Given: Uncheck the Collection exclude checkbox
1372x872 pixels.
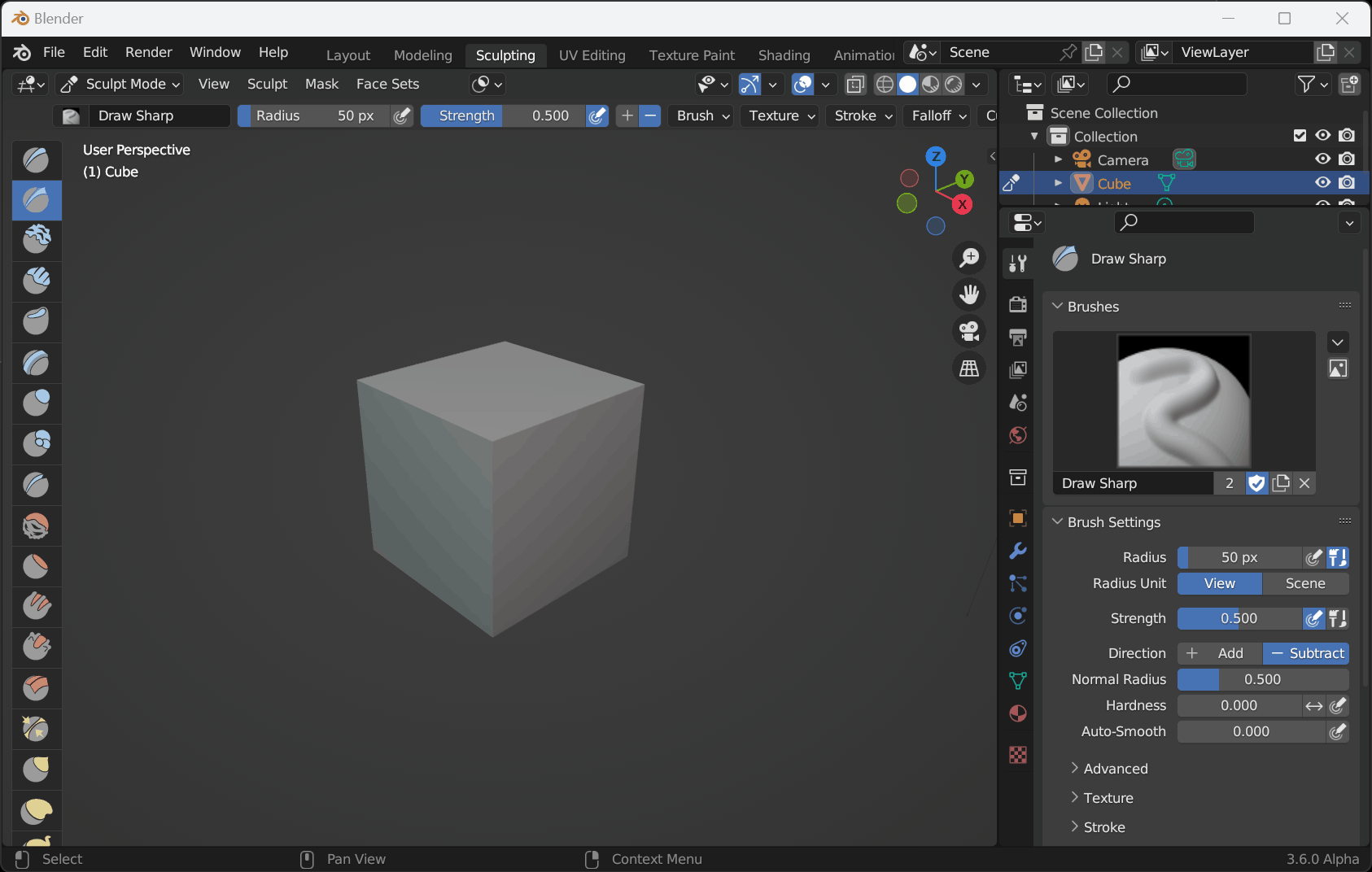Looking at the screenshot, I should pyautogui.click(x=1300, y=136).
